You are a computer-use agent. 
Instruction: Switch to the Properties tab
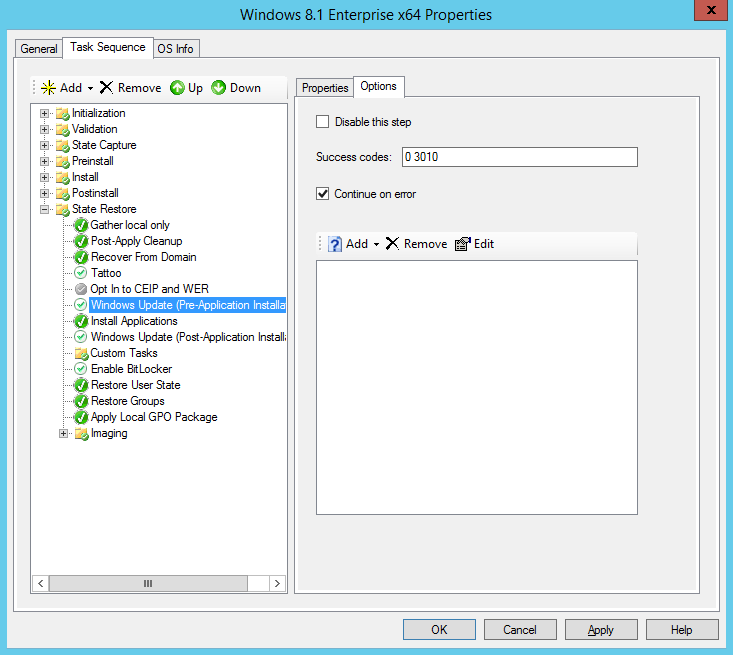pyautogui.click(x=325, y=88)
